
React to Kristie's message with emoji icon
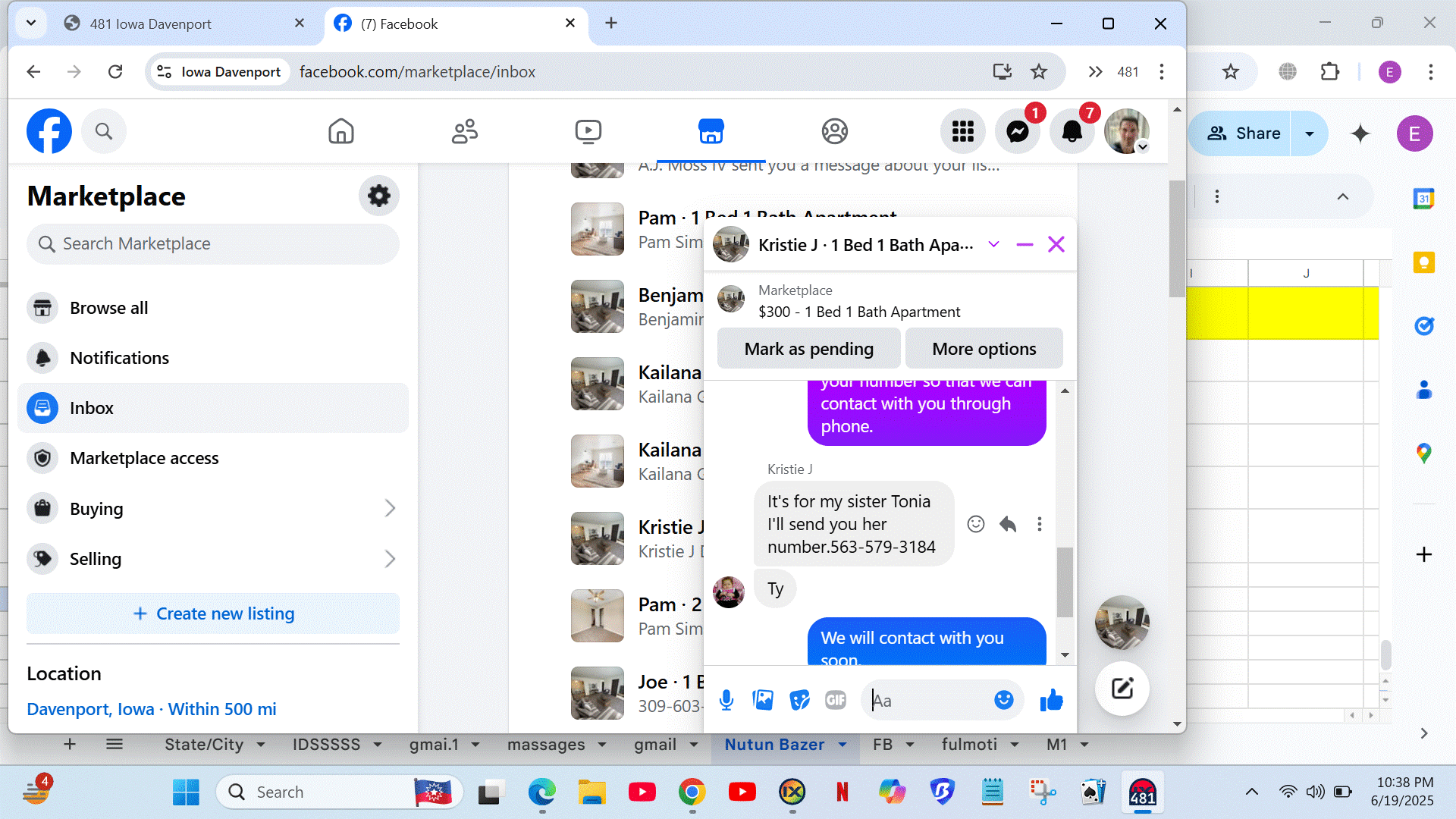pyautogui.click(x=976, y=524)
